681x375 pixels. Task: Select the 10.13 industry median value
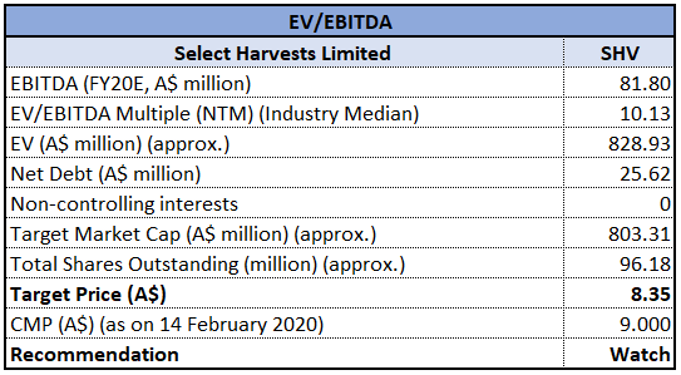tap(619, 113)
